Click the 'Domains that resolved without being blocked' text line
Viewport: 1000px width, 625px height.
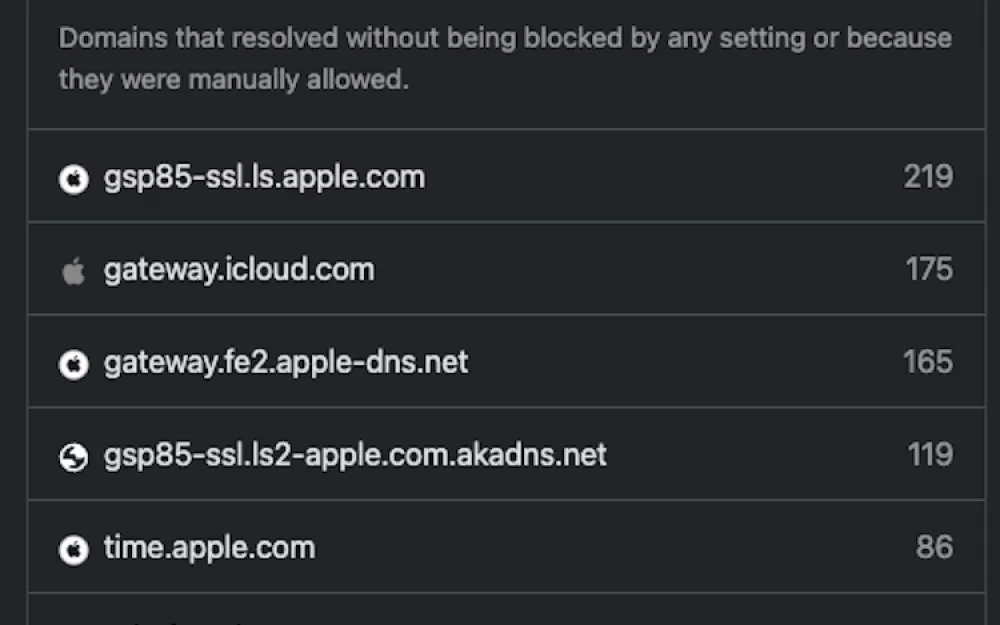[x=505, y=38]
